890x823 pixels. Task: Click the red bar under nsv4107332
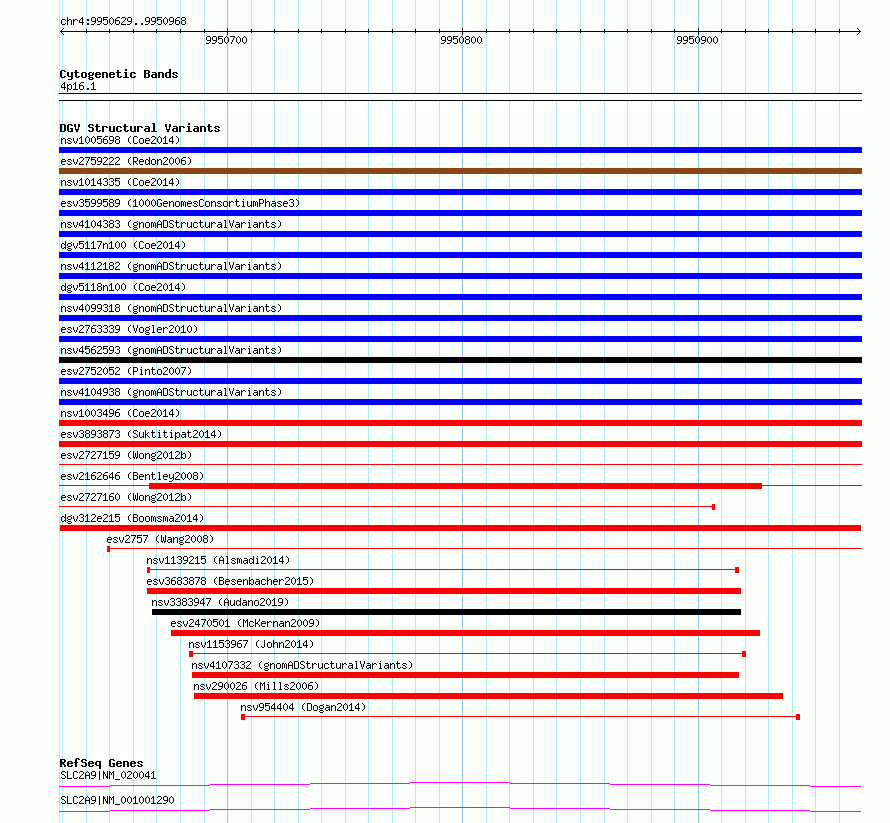click(465, 675)
